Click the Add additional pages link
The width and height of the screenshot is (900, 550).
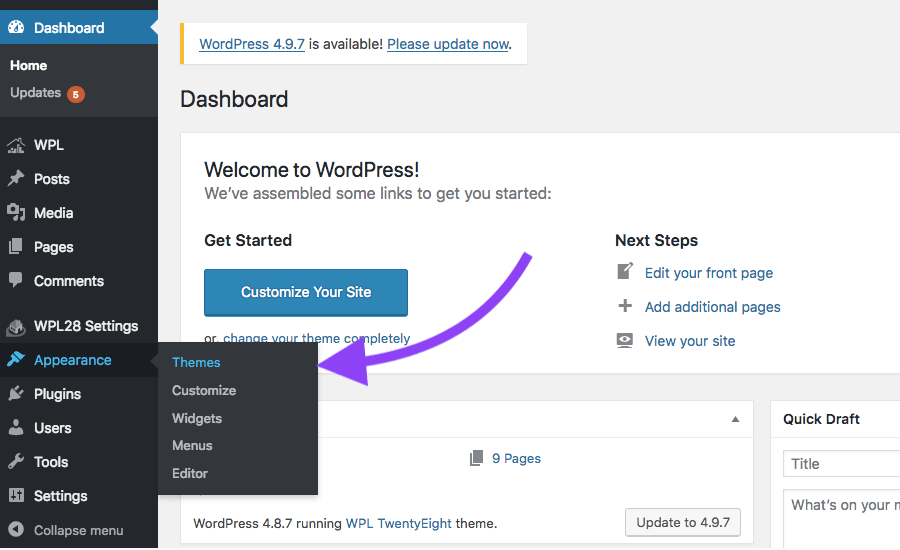[x=713, y=307]
